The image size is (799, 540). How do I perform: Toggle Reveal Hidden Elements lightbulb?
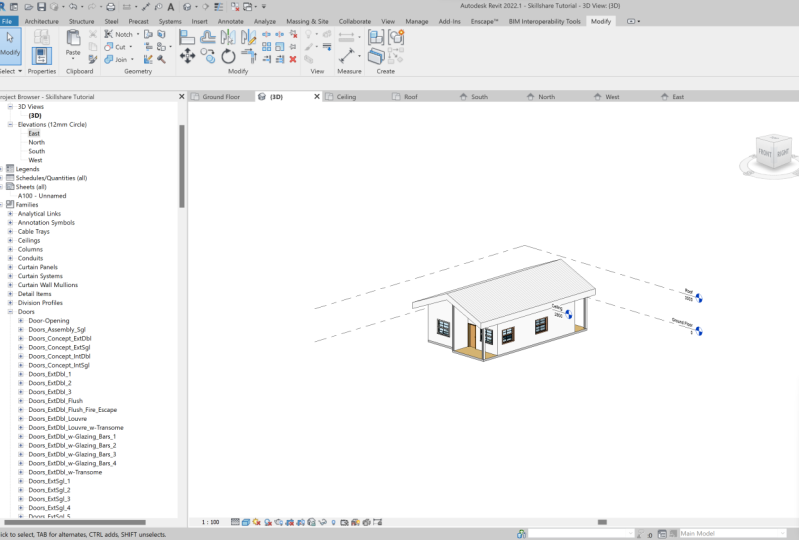(333, 522)
